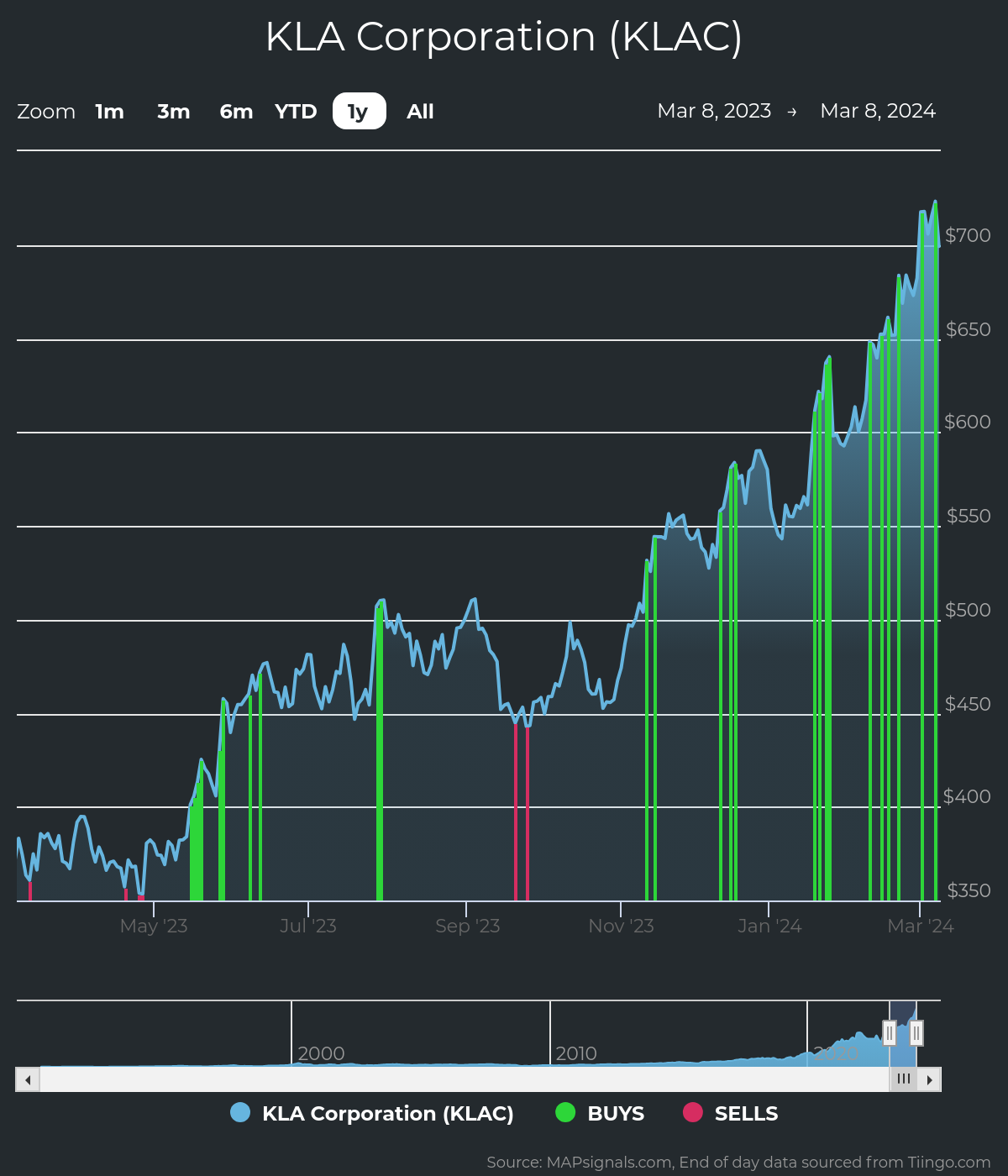Toggle visibility of the SELLS series

(x=745, y=1113)
